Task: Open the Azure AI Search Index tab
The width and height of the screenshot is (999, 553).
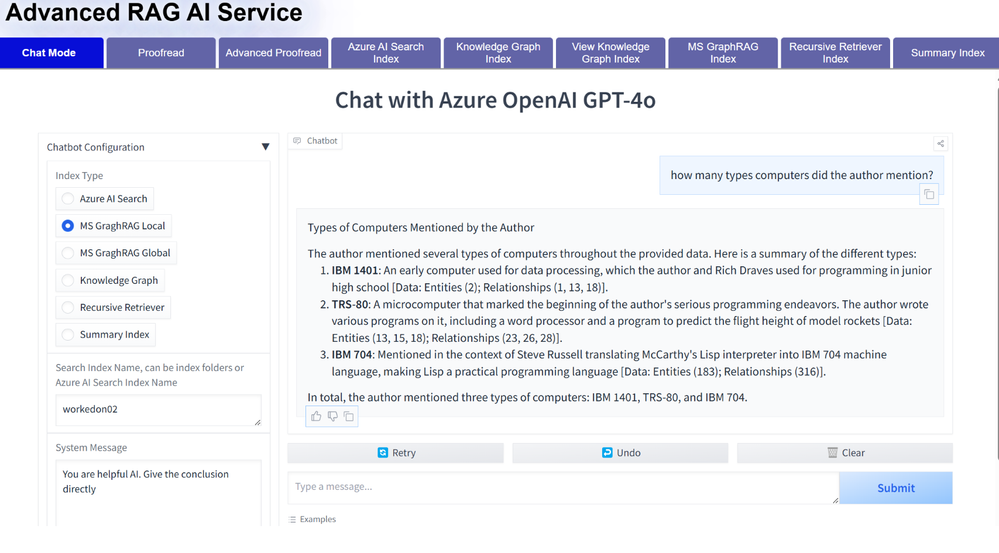Action: coord(386,53)
